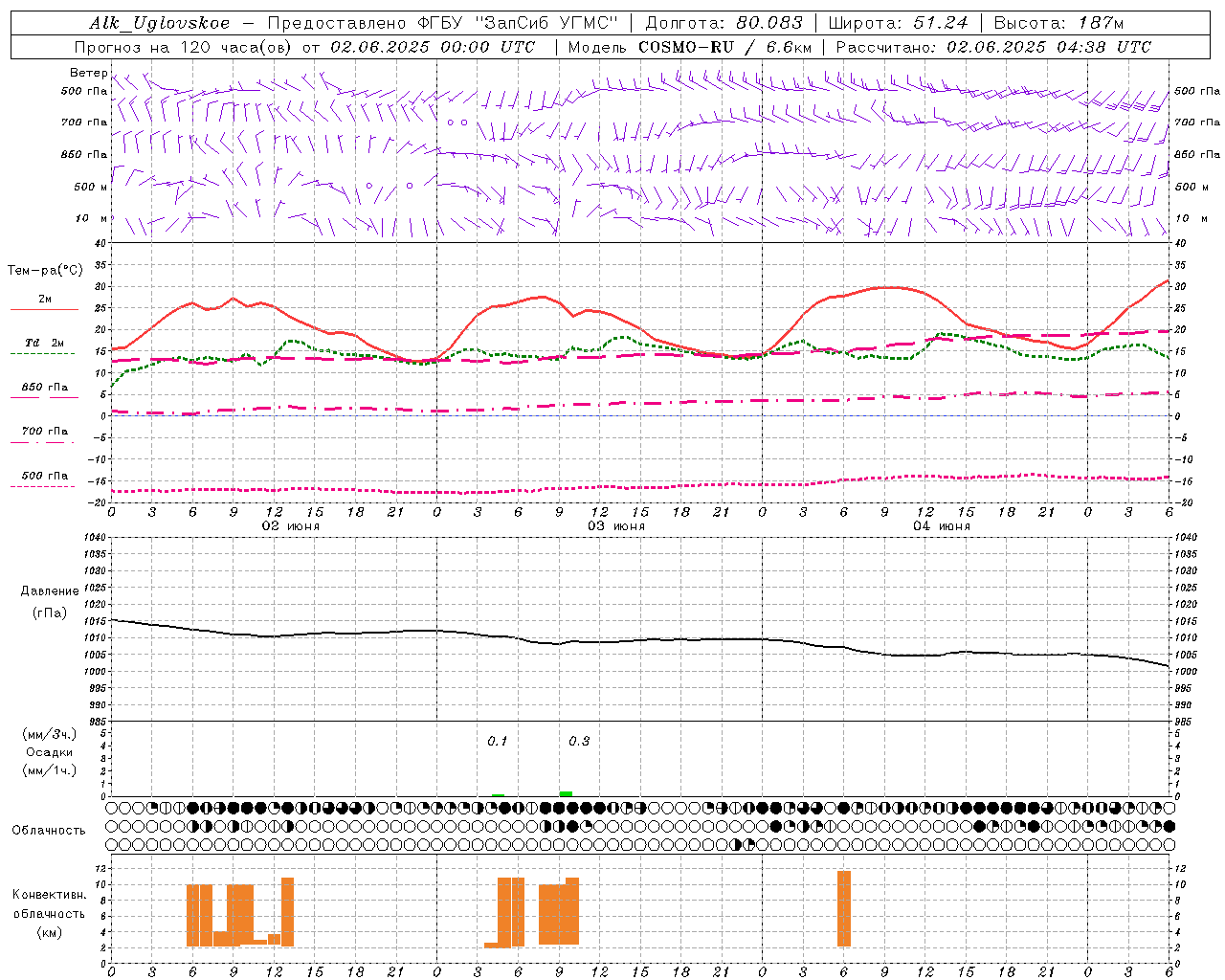Click the Ветер wind panel label
The width and height of the screenshot is (1225, 980).
point(88,73)
